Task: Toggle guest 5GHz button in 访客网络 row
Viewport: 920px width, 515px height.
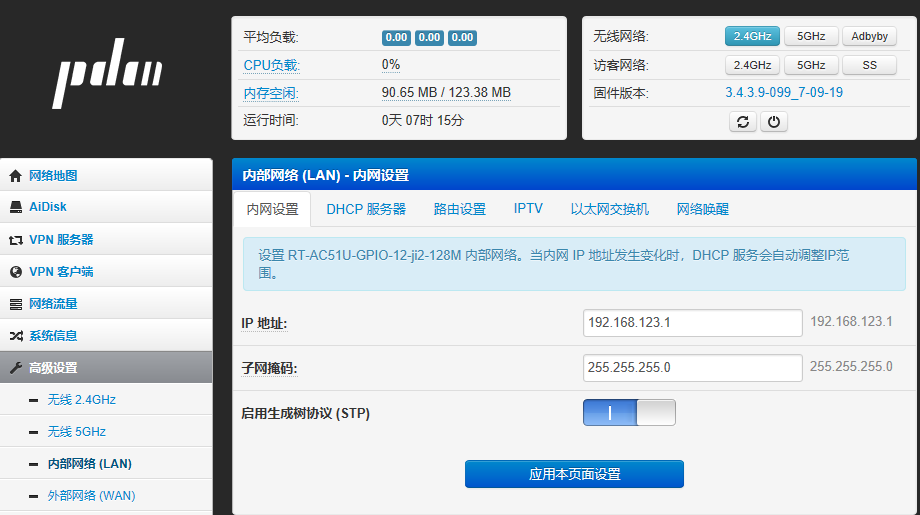Action: (x=811, y=65)
